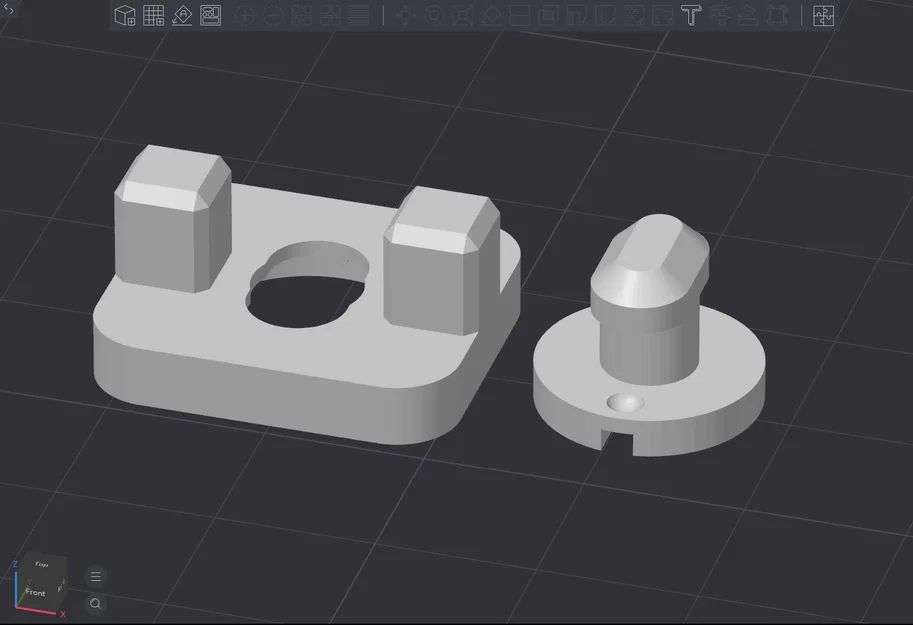This screenshot has height=625, width=913.
Task: Click the Arrange objects icon
Action: point(211,16)
